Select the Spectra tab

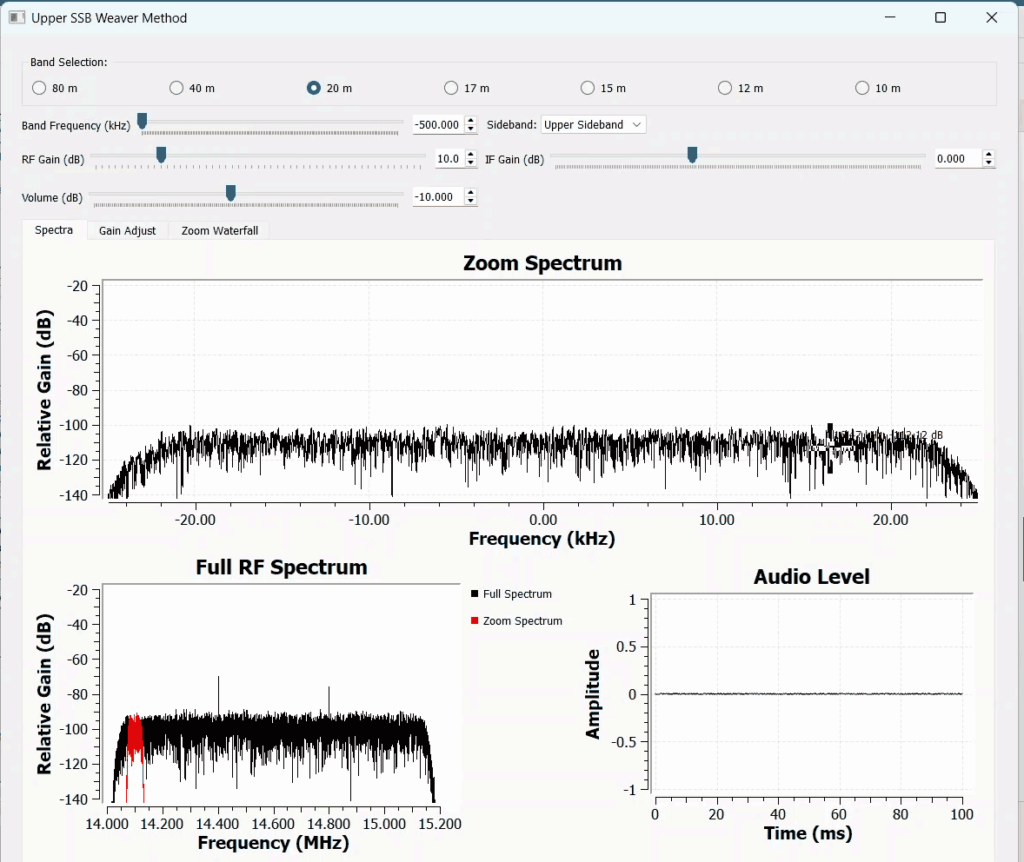[53, 230]
